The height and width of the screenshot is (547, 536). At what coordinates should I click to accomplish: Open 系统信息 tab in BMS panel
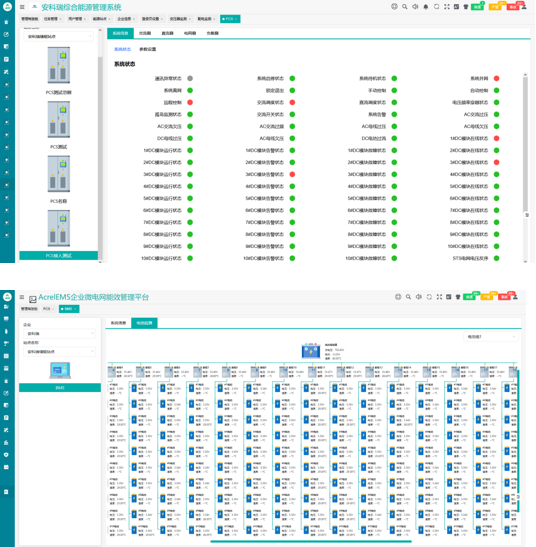click(118, 323)
